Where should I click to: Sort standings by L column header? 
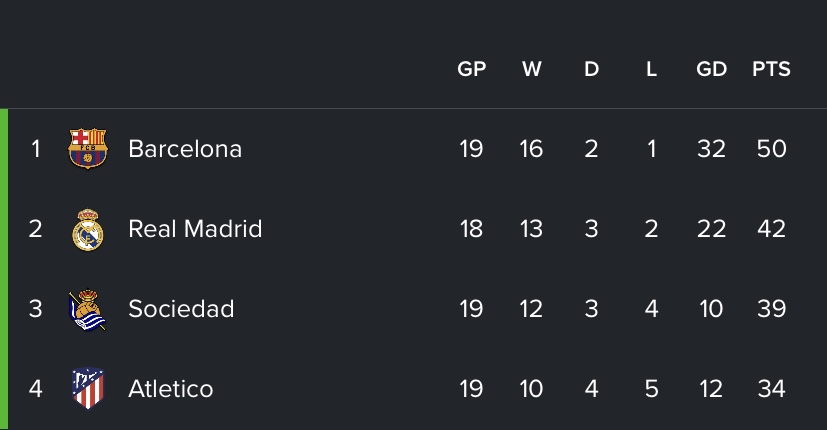point(651,70)
